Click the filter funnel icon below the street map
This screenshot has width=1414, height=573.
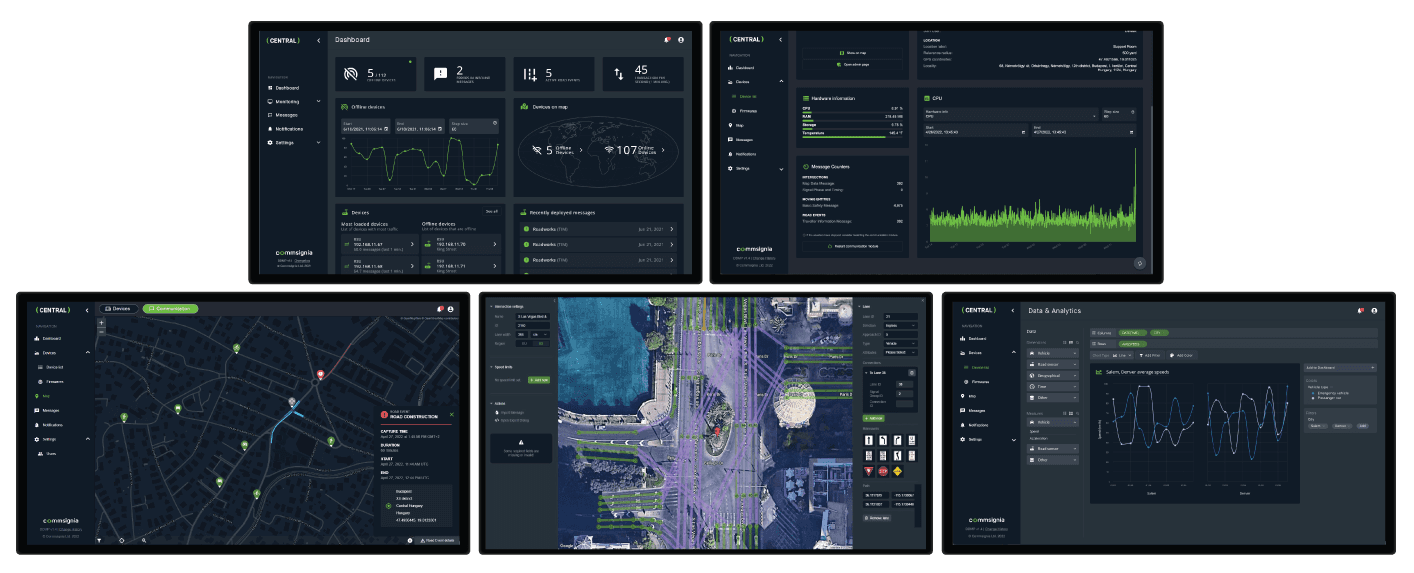[99, 540]
